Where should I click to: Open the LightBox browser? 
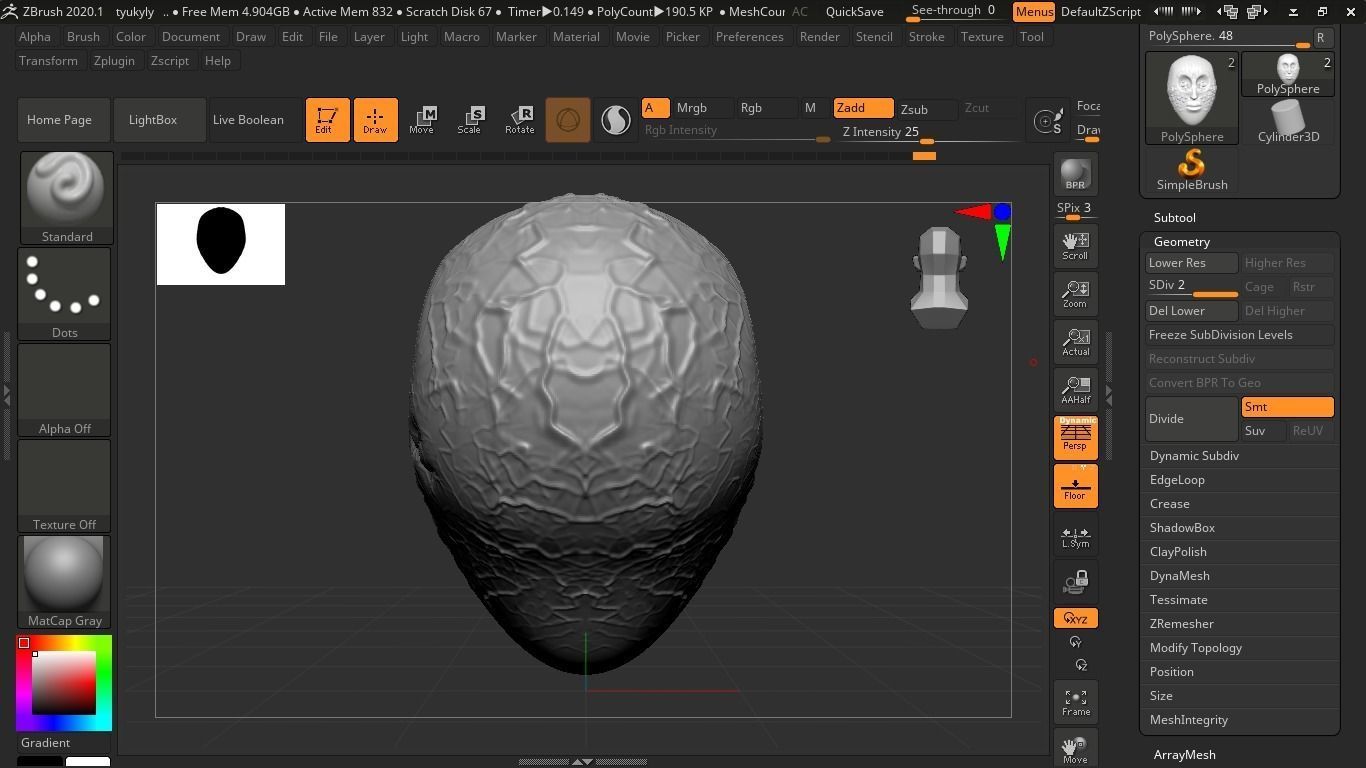[x=160, y=120]
